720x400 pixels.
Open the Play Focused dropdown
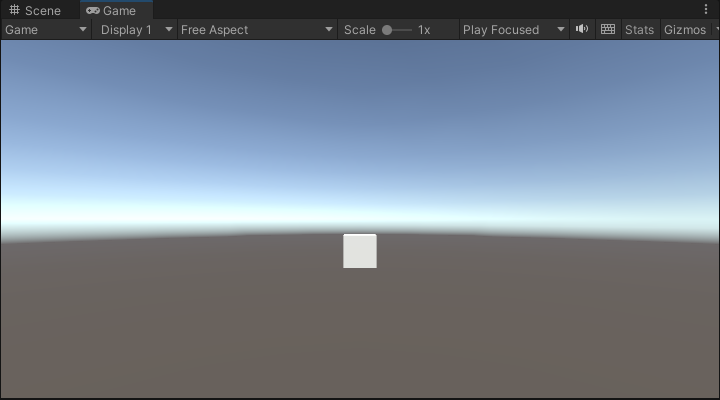pos(514,29)
